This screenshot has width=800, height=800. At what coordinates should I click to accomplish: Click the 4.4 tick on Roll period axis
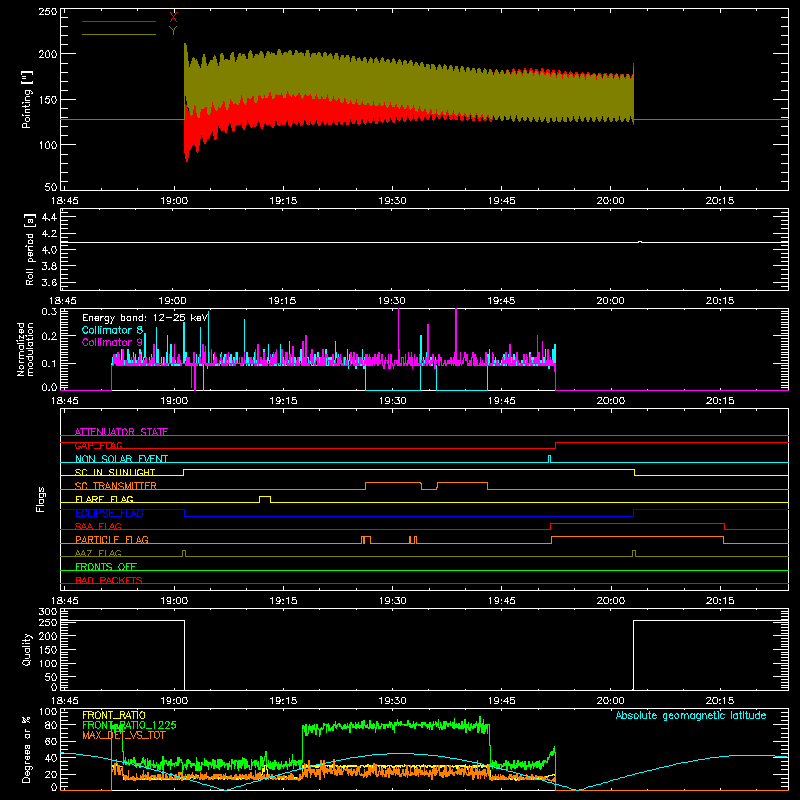click(x=48, y=217)
